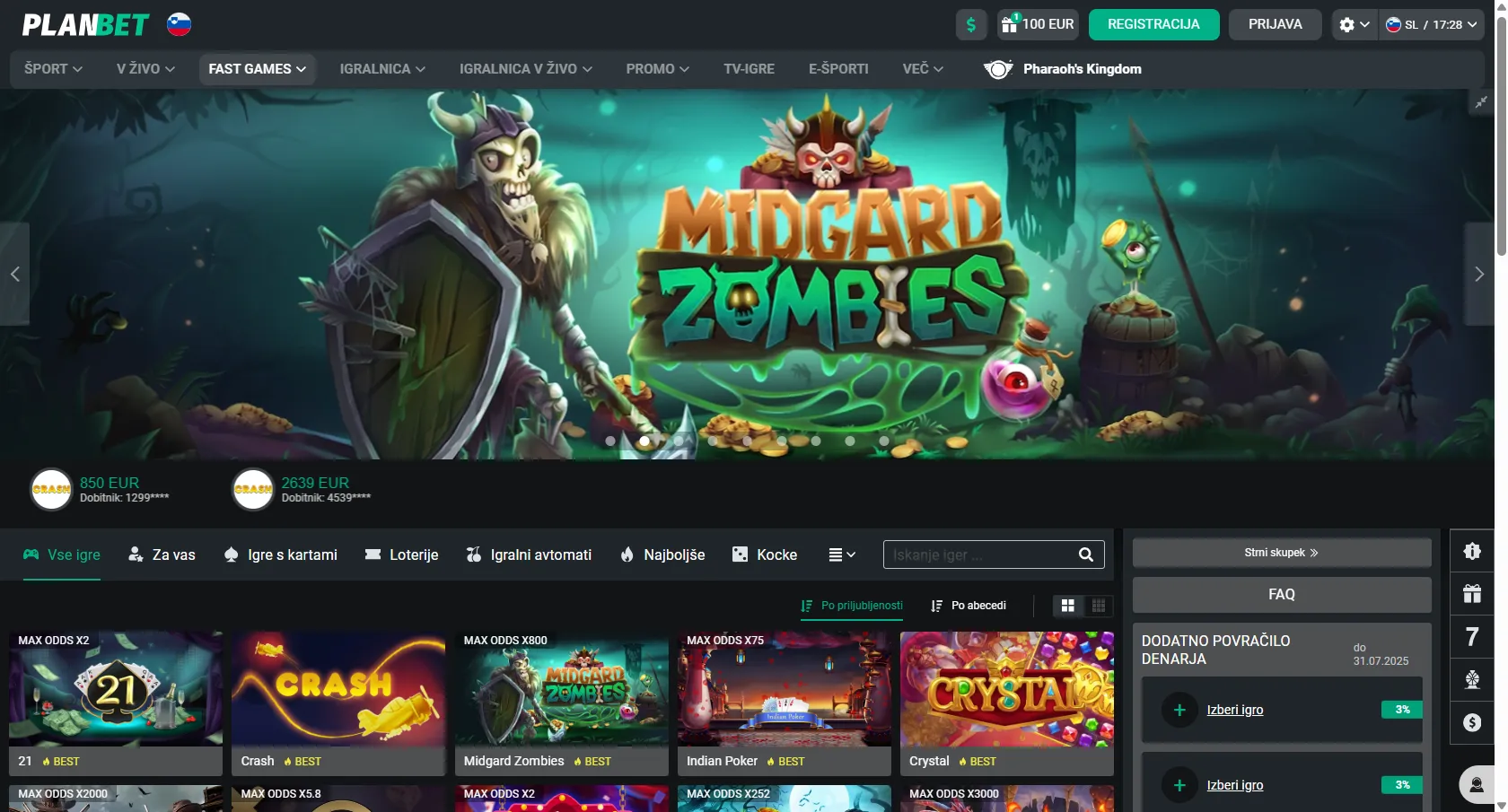
Task: Click the Registracija button
Action: pyautogui.click(x=1153, y=24)
